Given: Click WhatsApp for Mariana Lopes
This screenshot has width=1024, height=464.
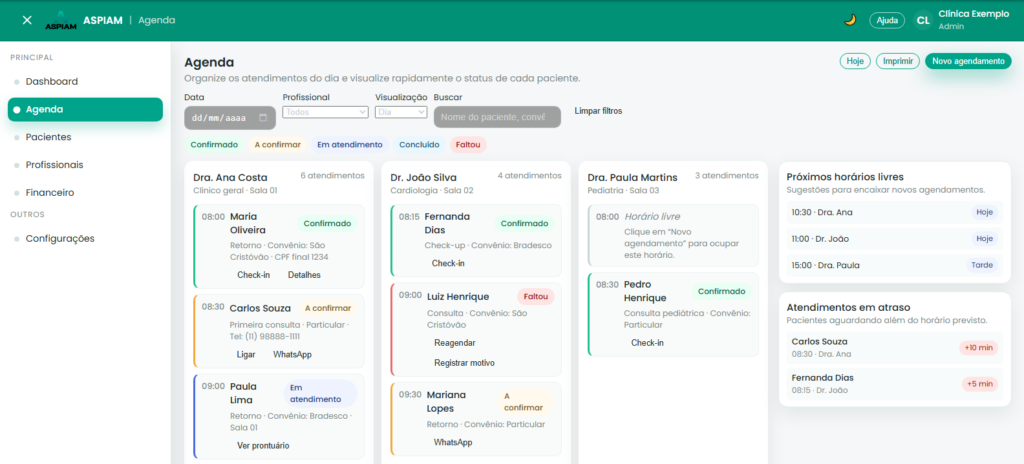Looking at the screenshot, I should [453, 442].
